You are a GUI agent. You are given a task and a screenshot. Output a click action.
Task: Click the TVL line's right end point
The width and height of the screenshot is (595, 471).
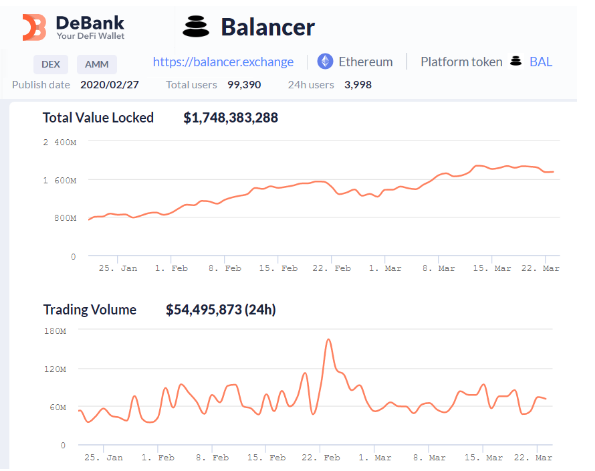coord(553,172)
